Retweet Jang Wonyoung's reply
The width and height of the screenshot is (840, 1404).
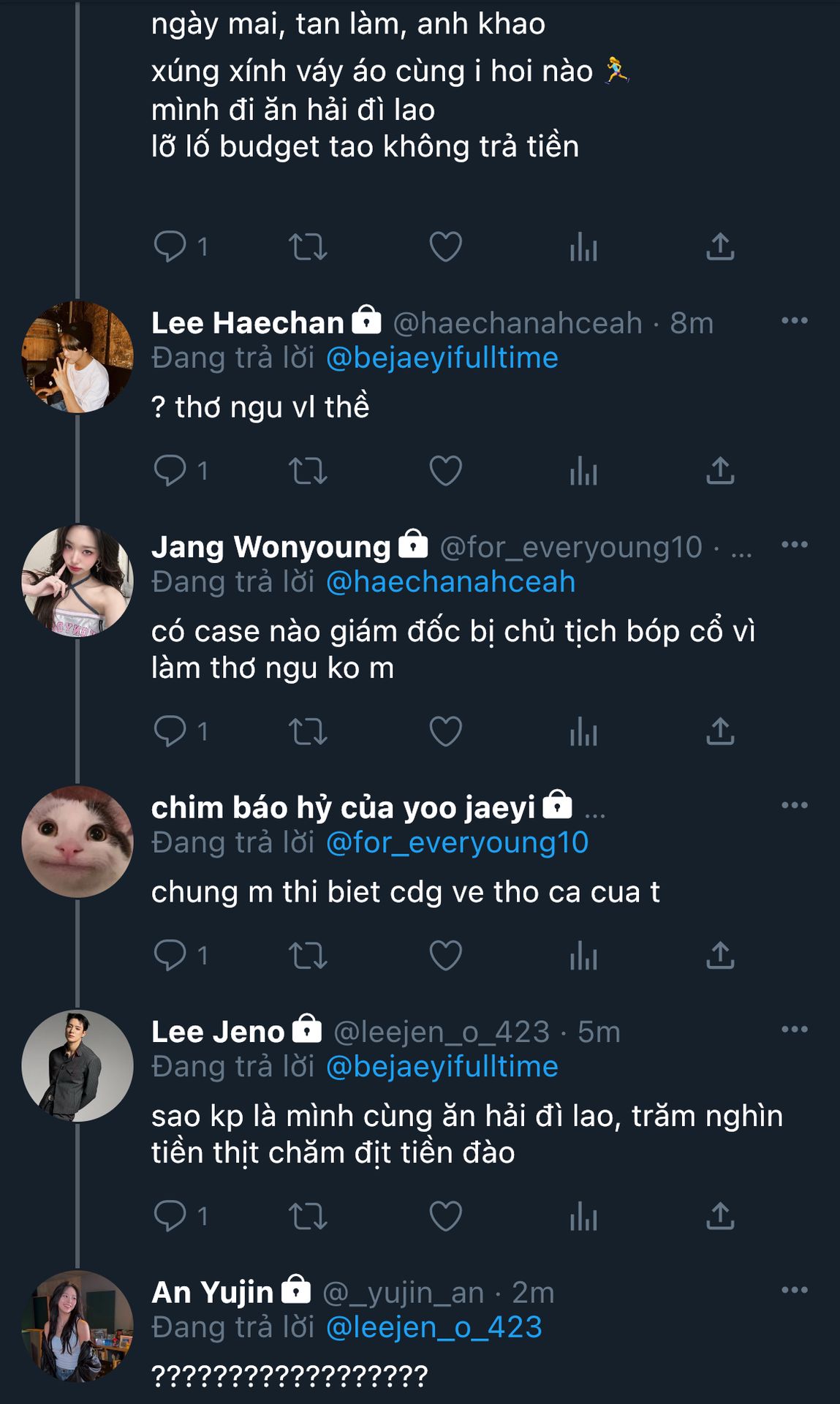click(x=308, y=731)
